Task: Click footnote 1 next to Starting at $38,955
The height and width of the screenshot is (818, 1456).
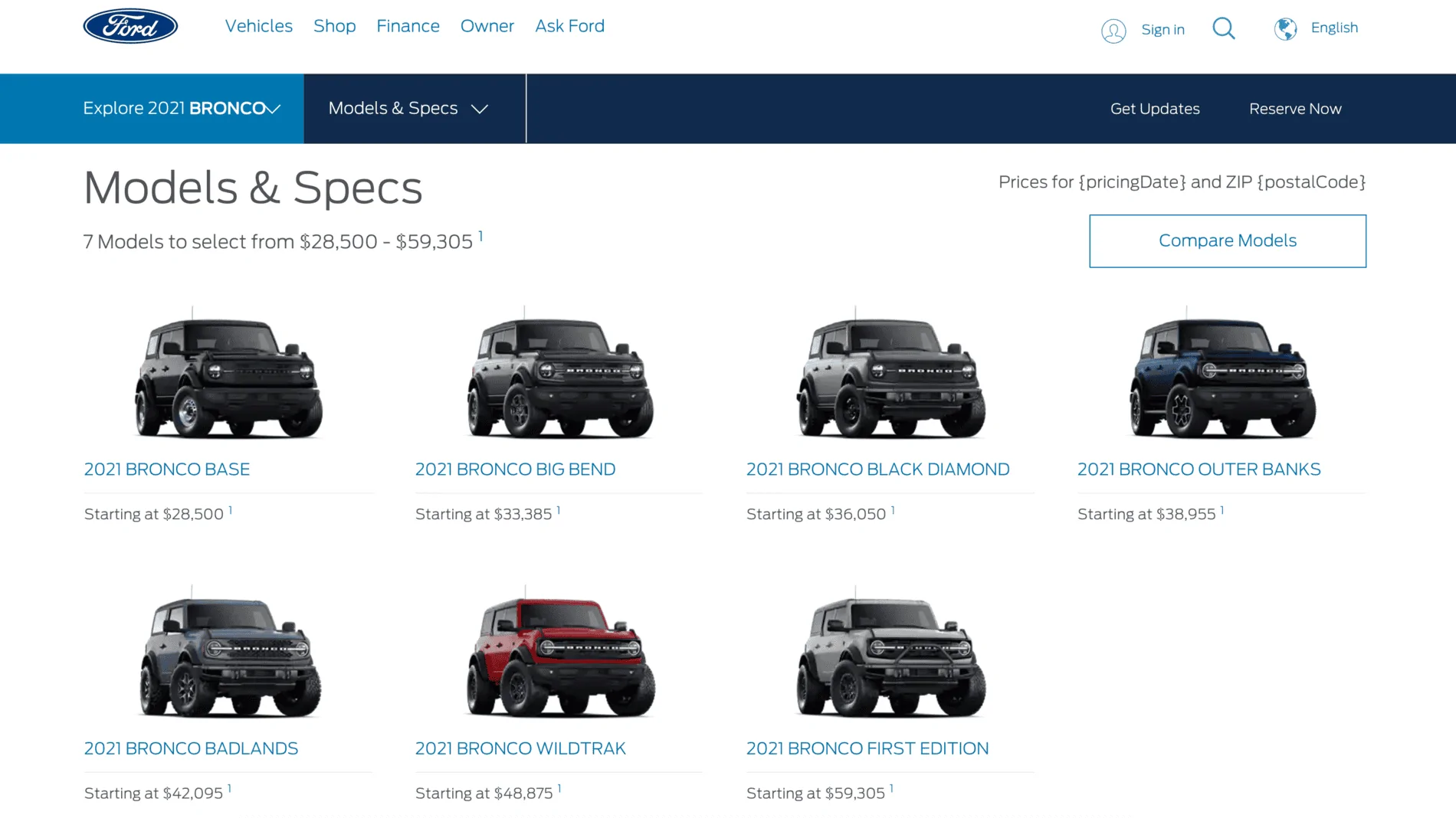Action: (1222, 510)
